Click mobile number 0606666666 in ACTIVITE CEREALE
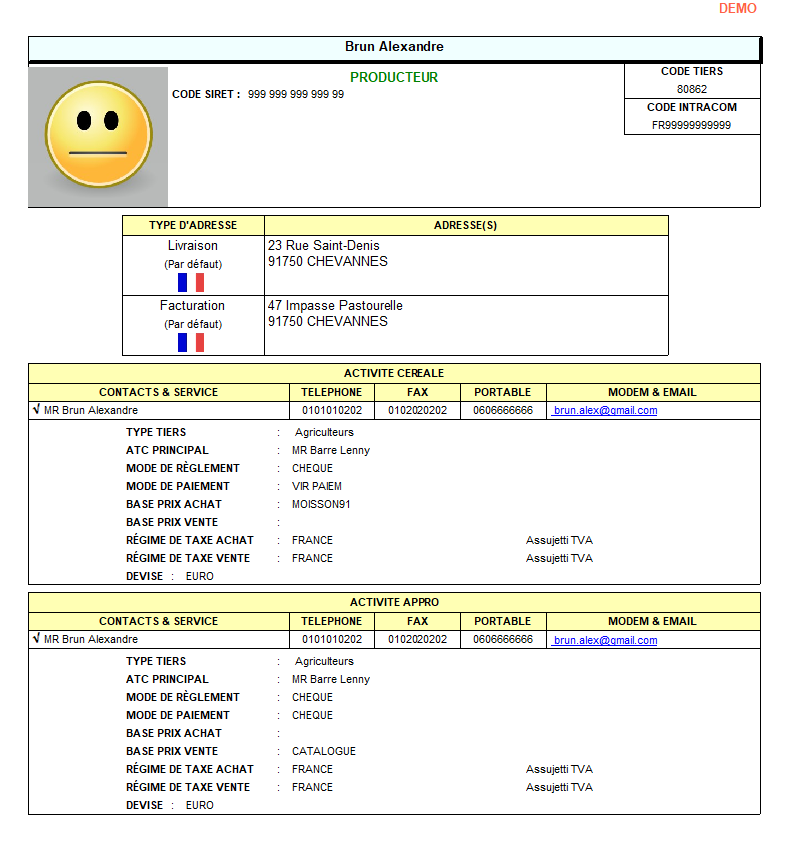 503,411
